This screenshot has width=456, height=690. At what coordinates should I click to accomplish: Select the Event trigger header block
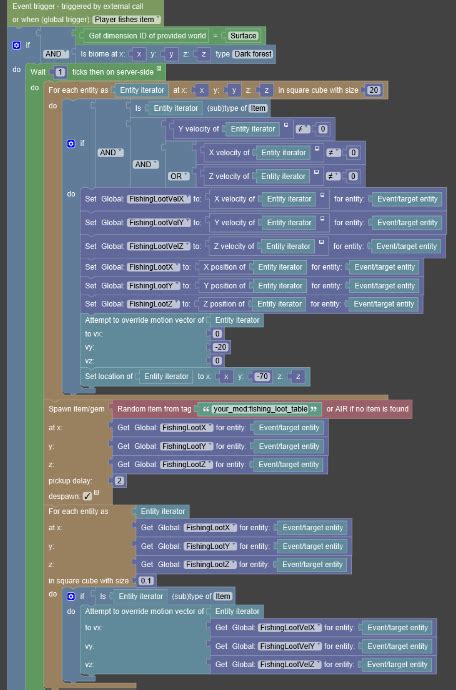[85, 13]
